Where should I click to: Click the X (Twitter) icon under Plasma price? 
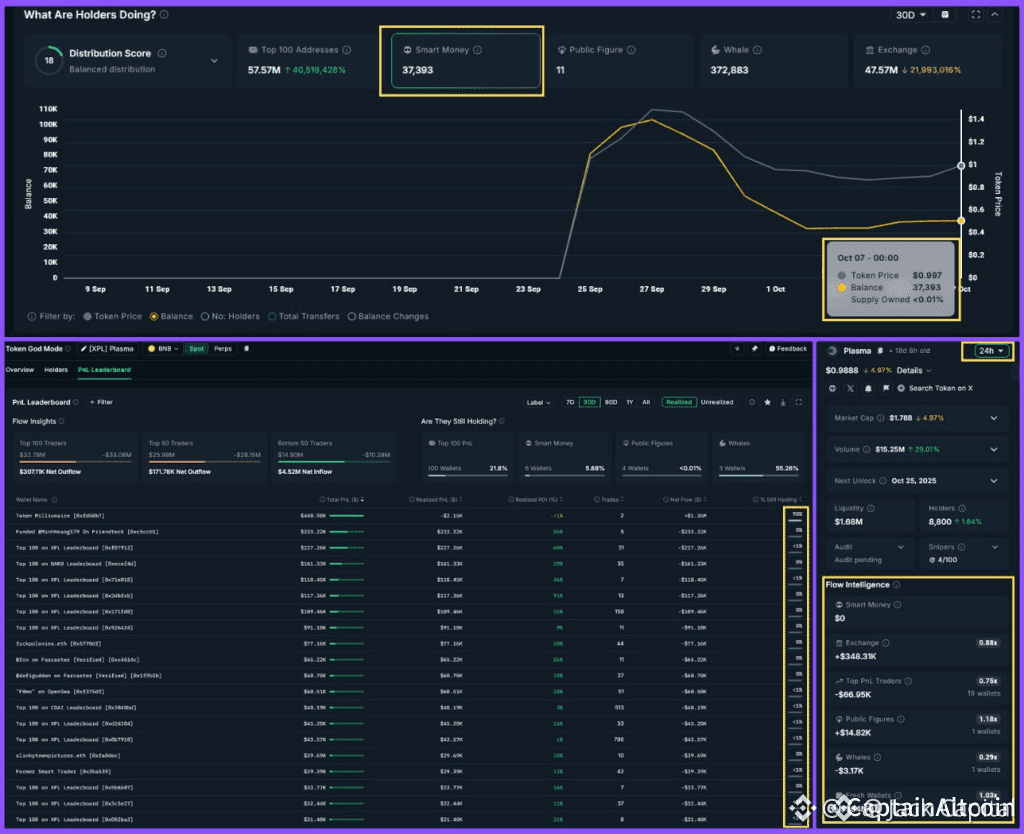[849, 387]
